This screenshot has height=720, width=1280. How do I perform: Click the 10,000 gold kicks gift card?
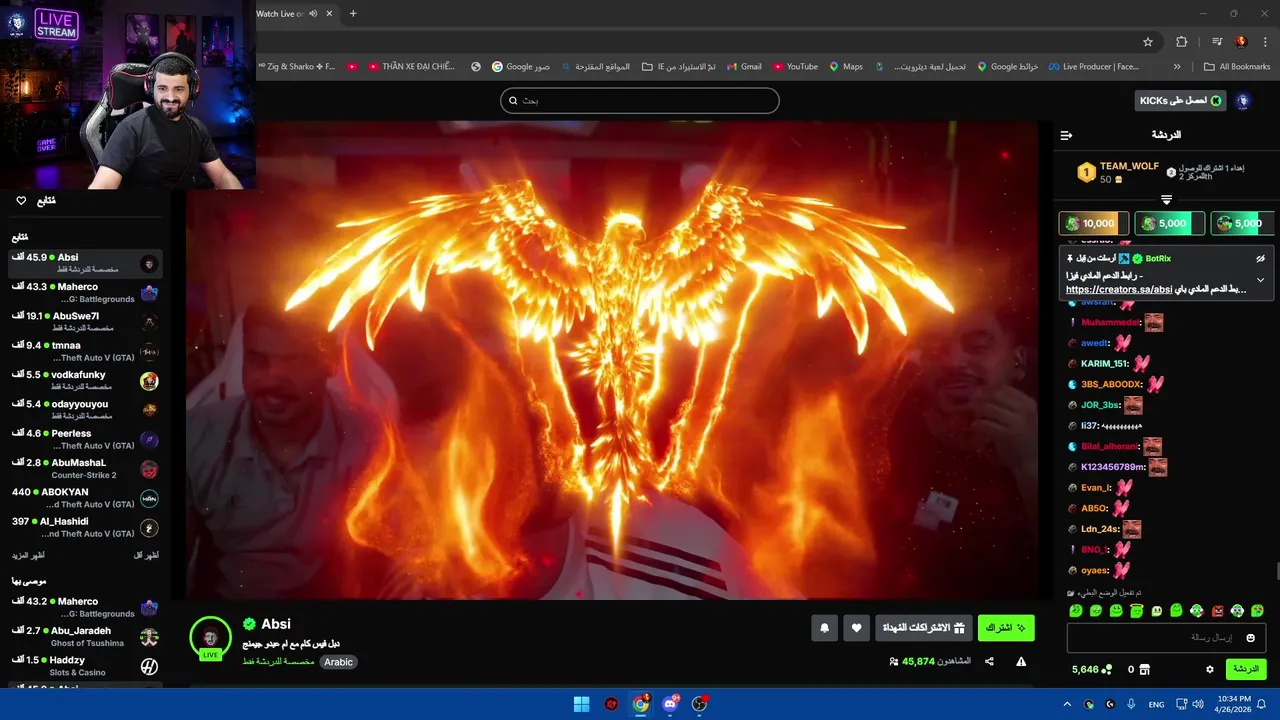(1094, 223)
